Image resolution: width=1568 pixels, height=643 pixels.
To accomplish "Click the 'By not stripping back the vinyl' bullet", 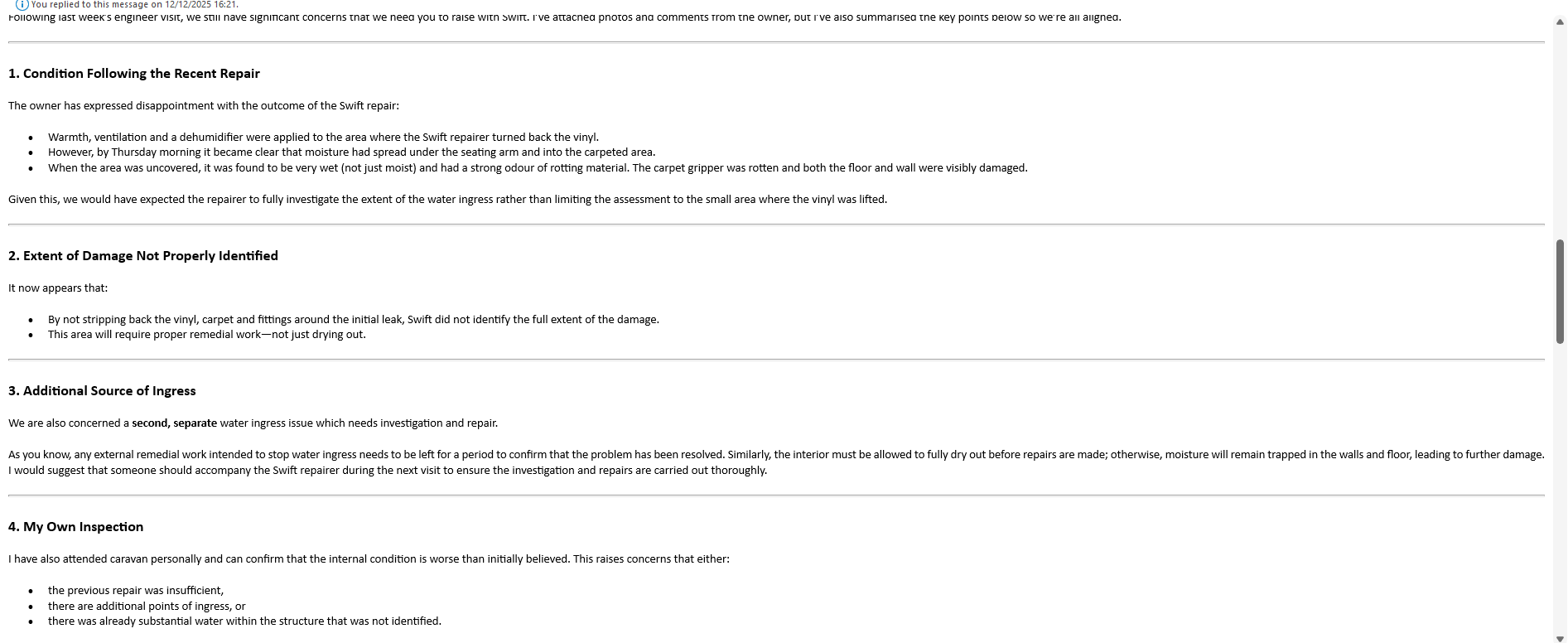I will 353,320.
